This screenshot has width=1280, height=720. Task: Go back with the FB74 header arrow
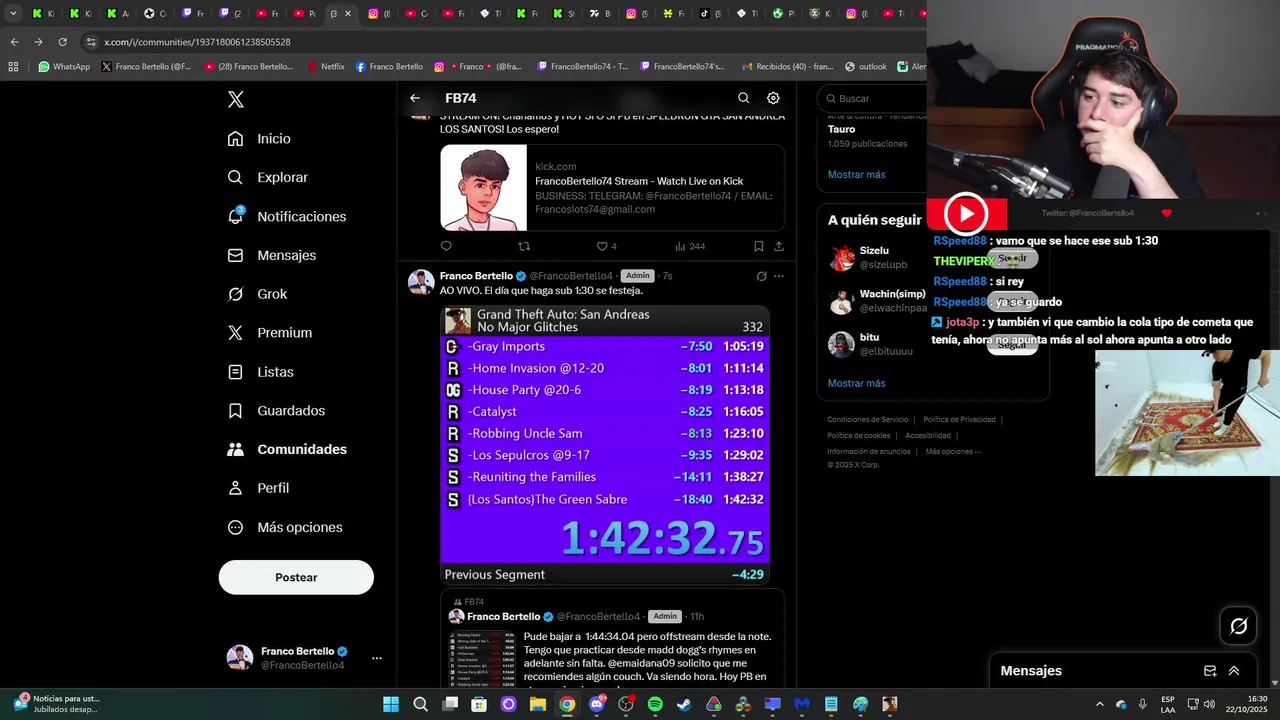[x=415, y=98]
